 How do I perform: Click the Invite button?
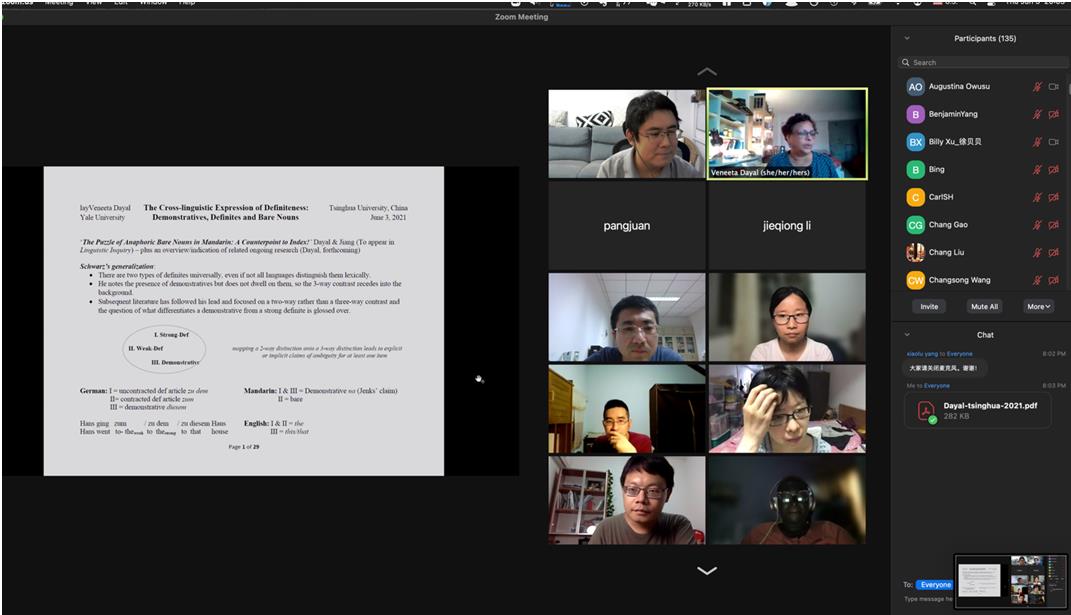(929, 307)
